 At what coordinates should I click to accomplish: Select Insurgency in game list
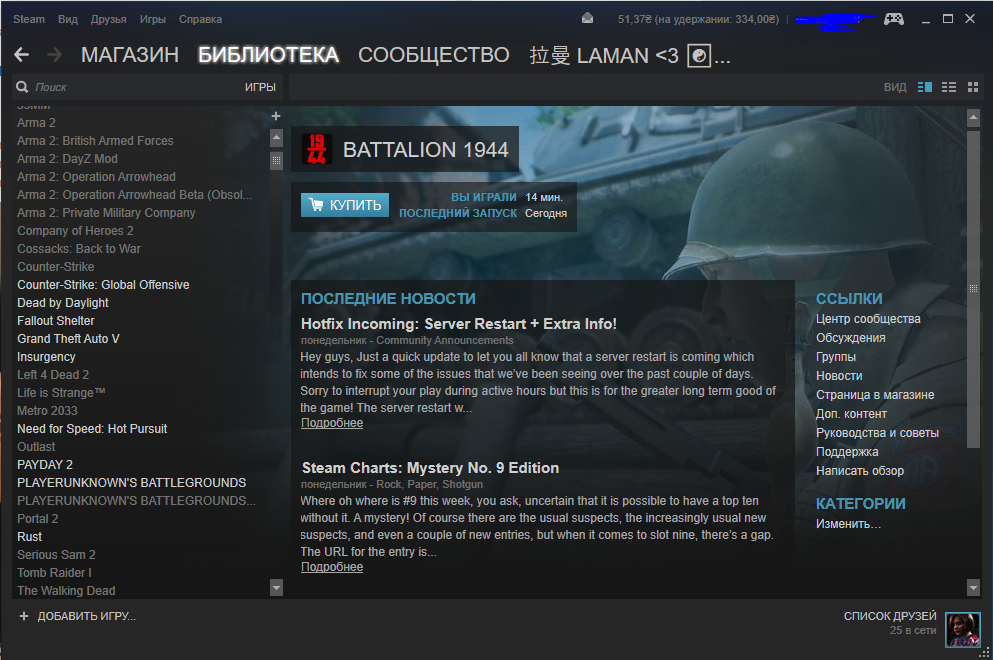46,357
